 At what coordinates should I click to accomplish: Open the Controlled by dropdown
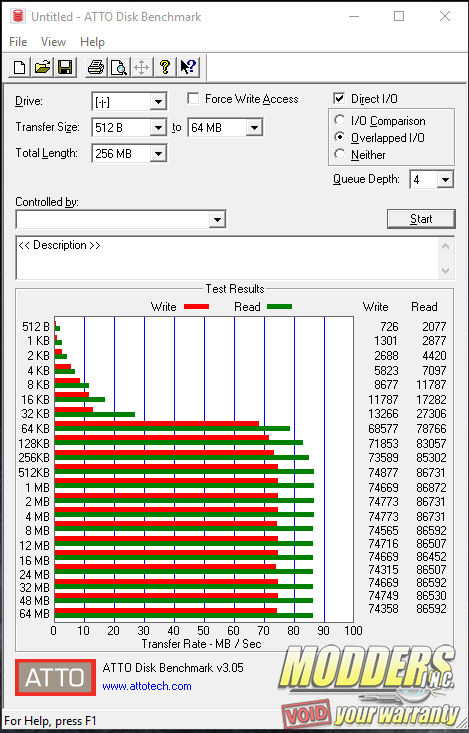(217, 219)
